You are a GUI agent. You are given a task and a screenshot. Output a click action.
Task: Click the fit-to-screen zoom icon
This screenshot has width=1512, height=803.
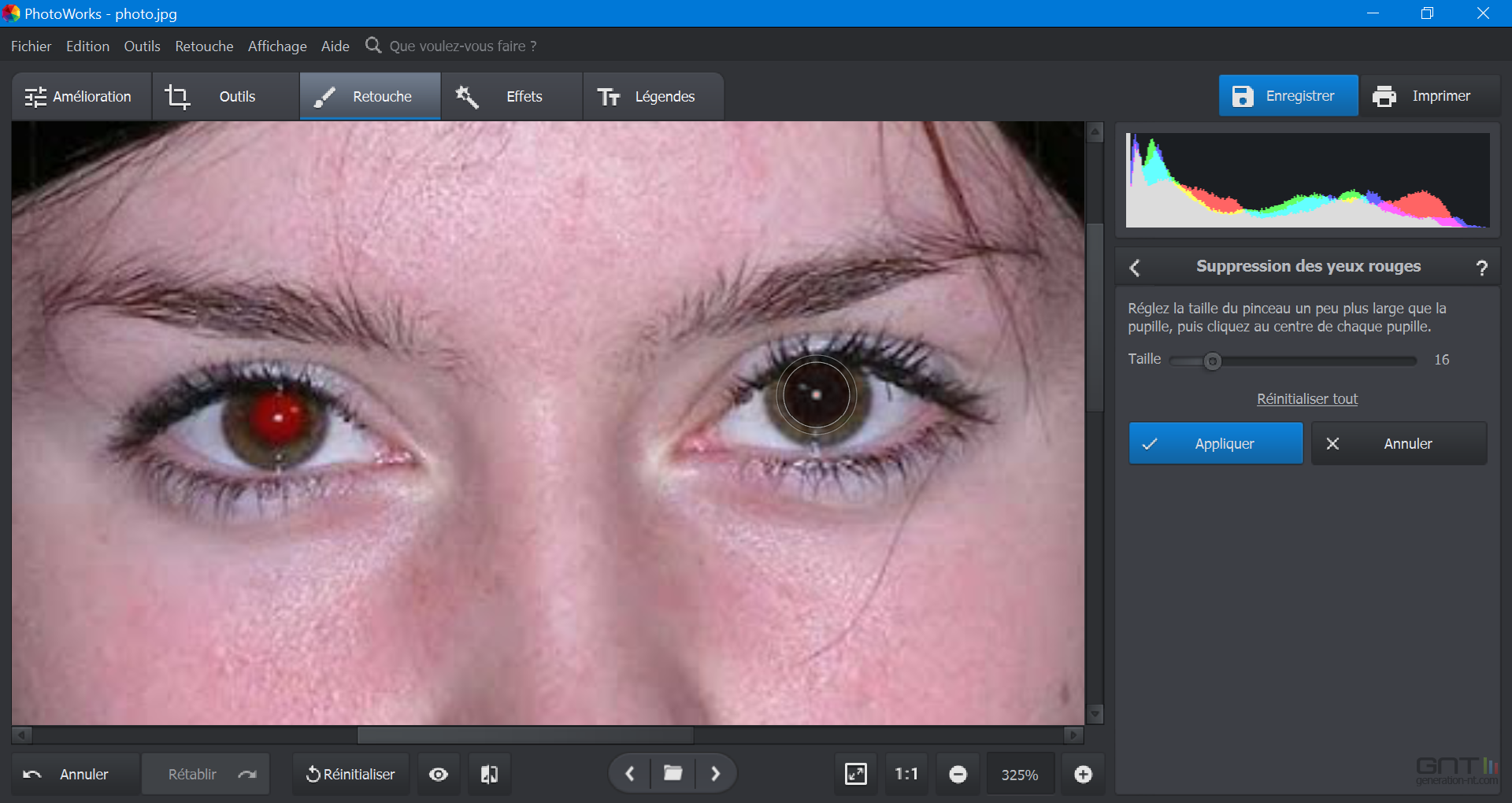pyautogui.click(x=855, y=774)
